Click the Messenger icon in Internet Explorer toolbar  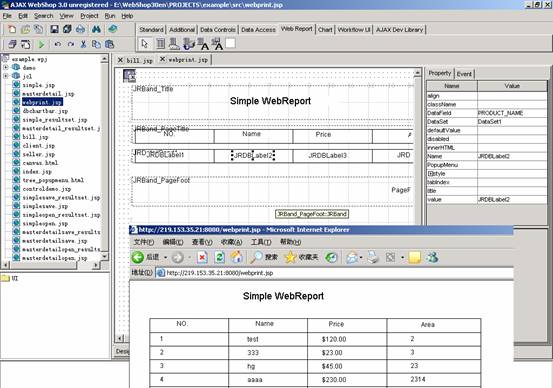[x=432, y=257]
